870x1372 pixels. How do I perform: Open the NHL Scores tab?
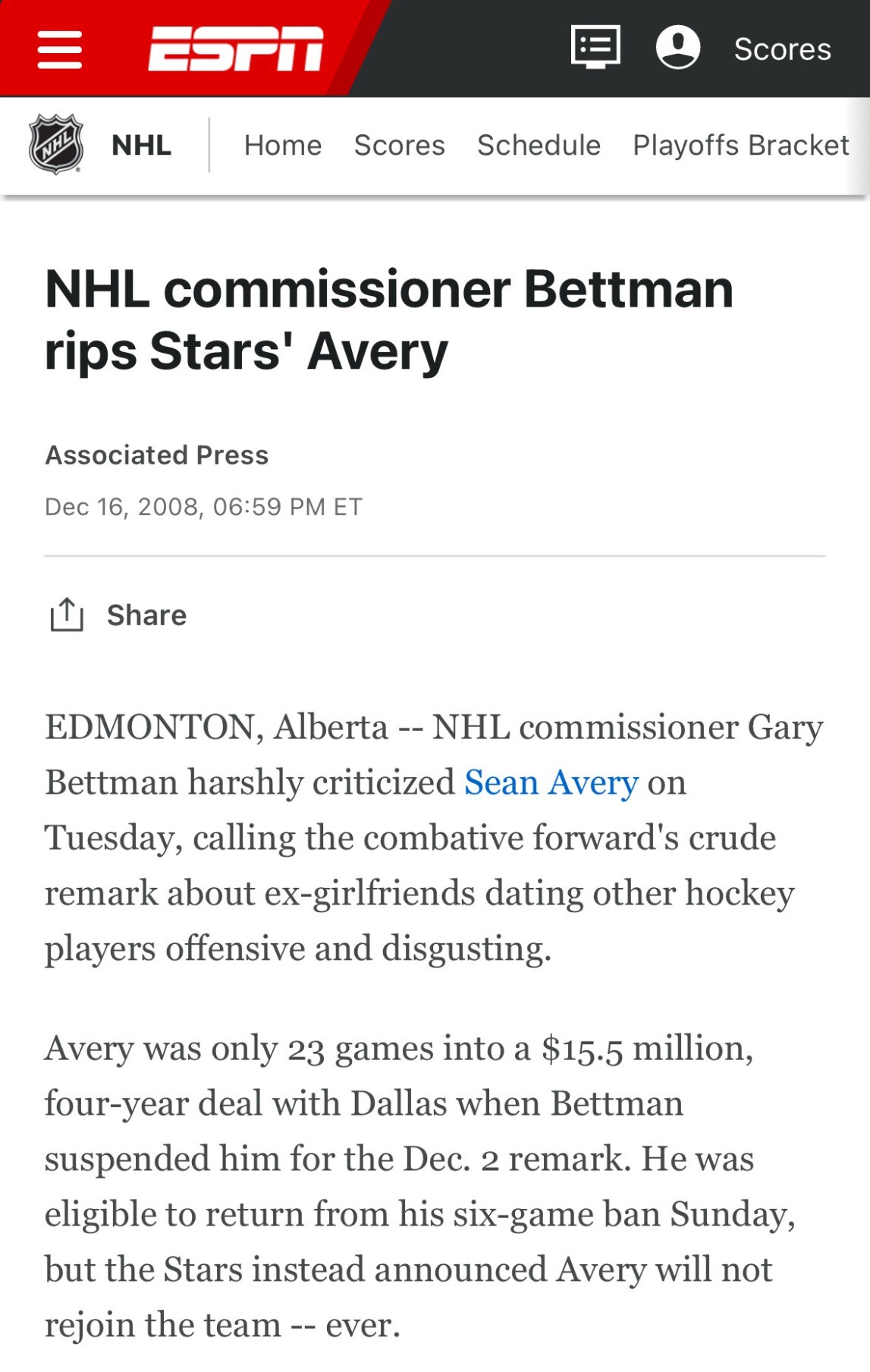point(399,145)
